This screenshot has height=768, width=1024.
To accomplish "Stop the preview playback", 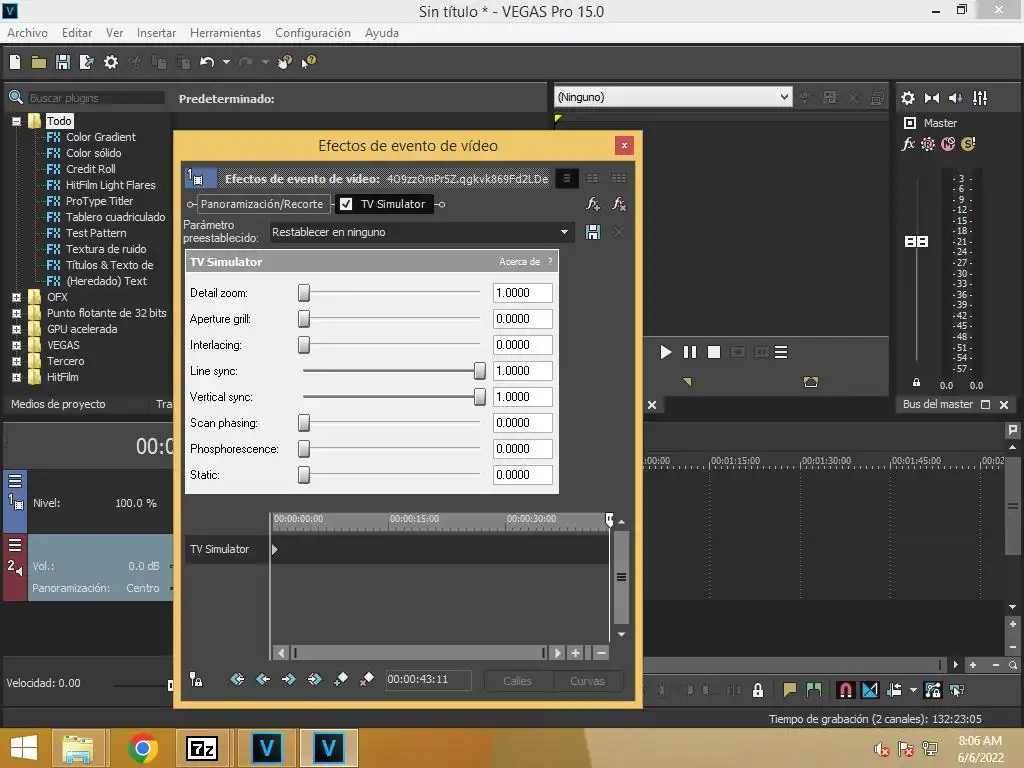I will click(714, 353).
